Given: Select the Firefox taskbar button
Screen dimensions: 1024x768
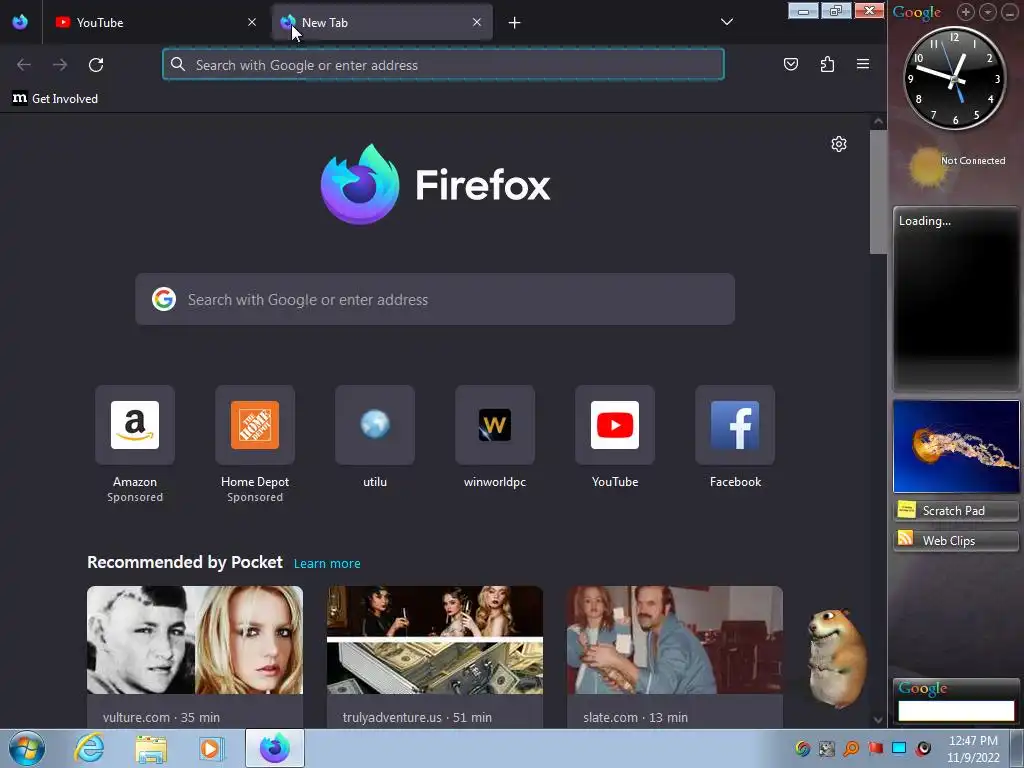Looking at the screenshot, I should click(275, 748).
